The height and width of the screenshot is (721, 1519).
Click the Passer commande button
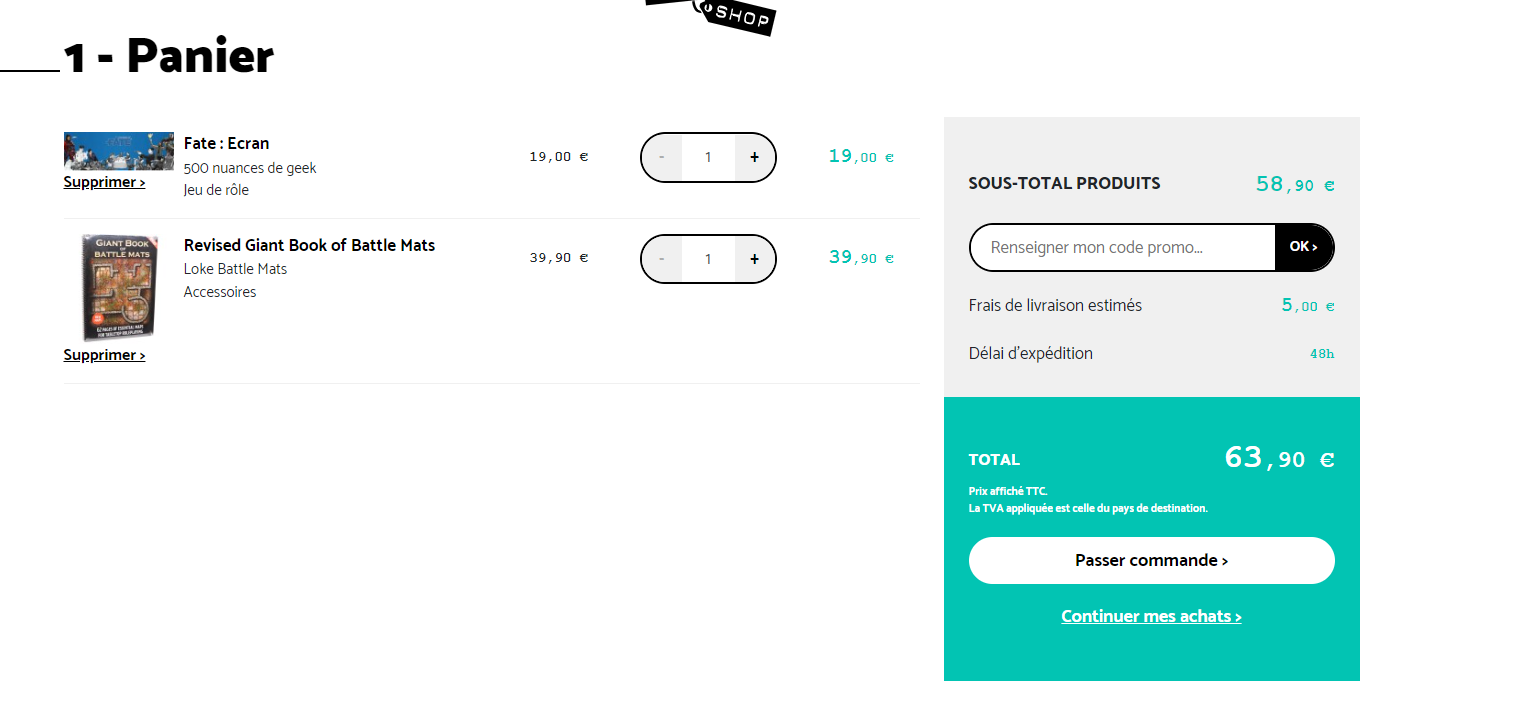(1151, 560)
